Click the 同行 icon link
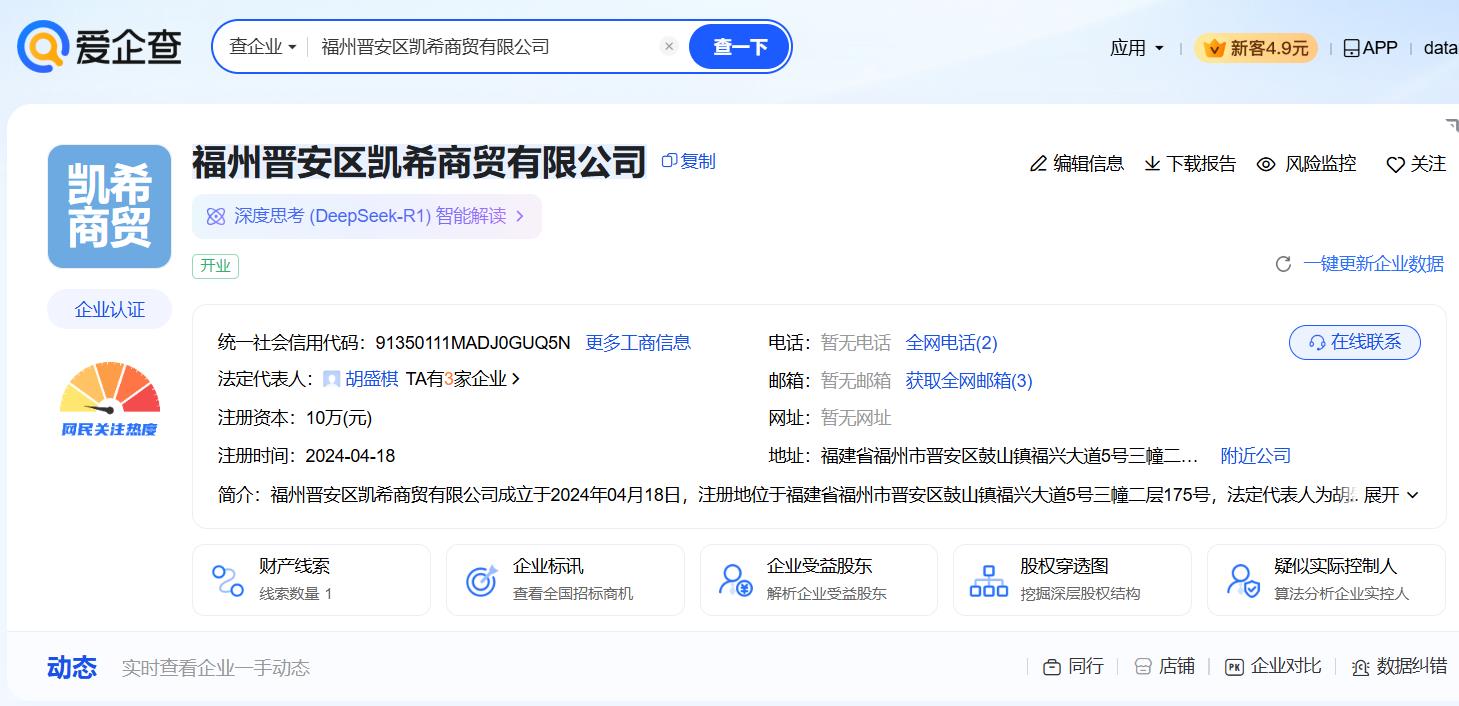Image resolution: width=1459 pixels, height=706 pixels. (1073, 666)
